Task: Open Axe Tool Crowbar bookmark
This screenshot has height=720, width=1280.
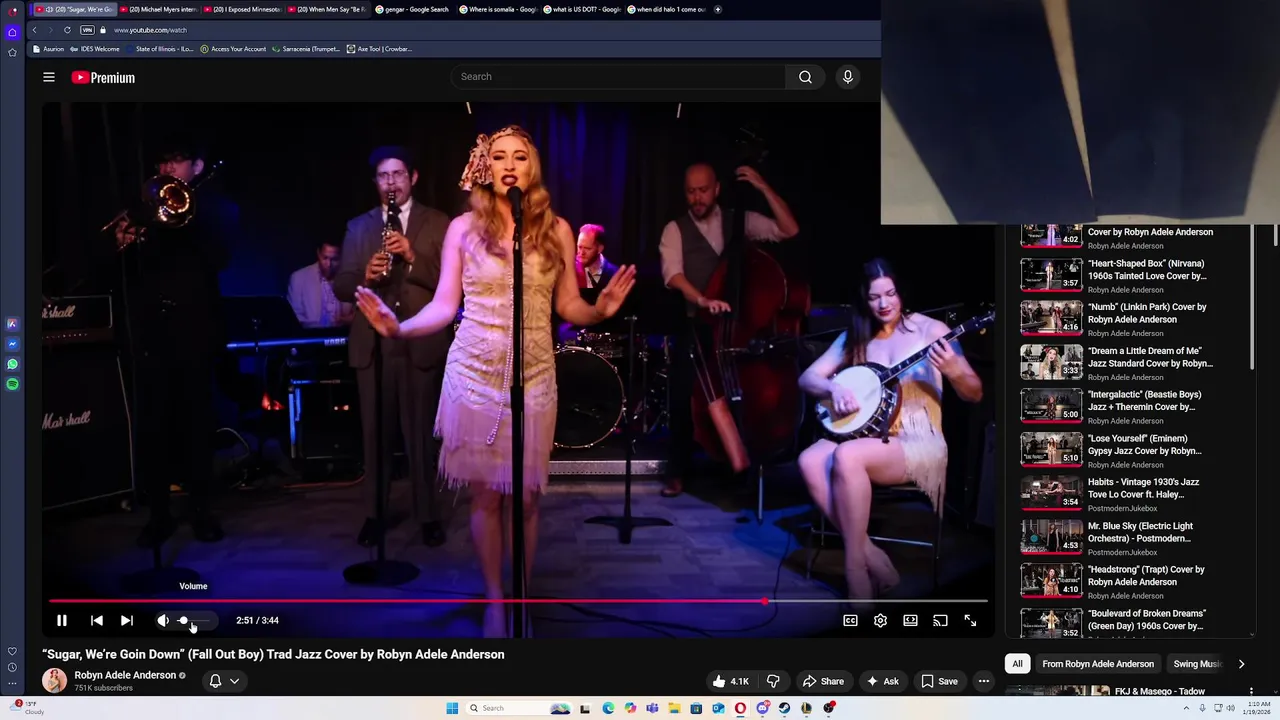Action: point(379,49)
